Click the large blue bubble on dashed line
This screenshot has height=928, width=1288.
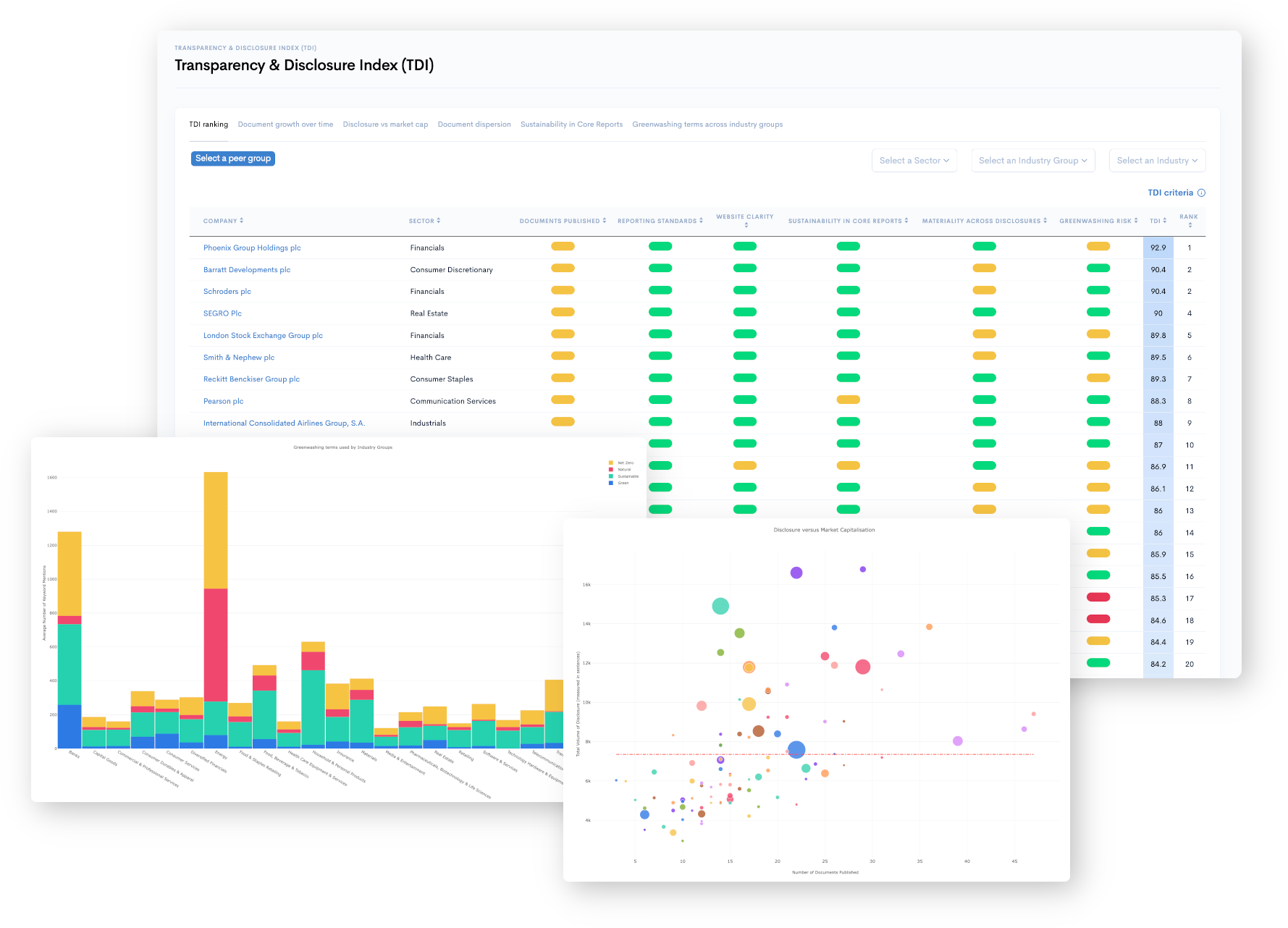pos(796,750)
